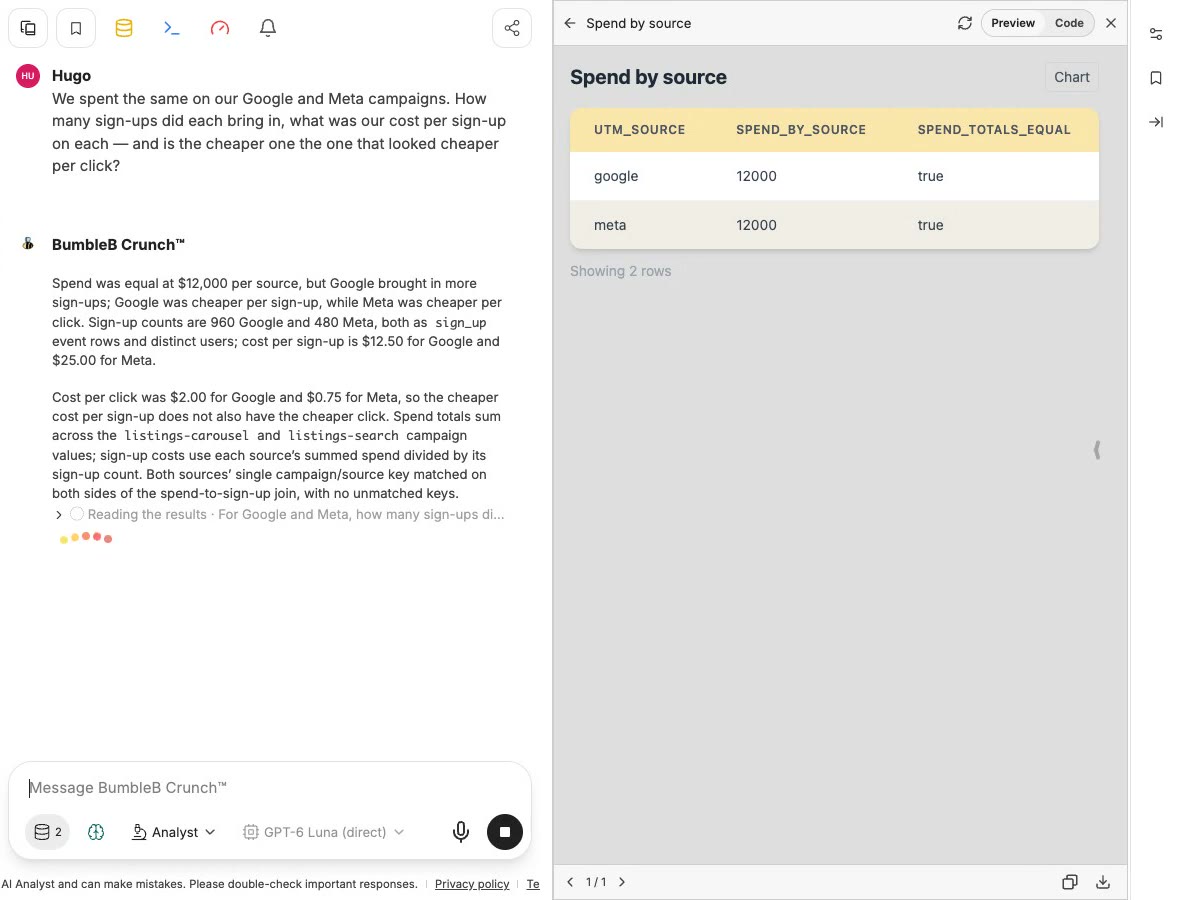Expand the 'Reading the results' step
1180x900 pixels.
coord(59,515)
